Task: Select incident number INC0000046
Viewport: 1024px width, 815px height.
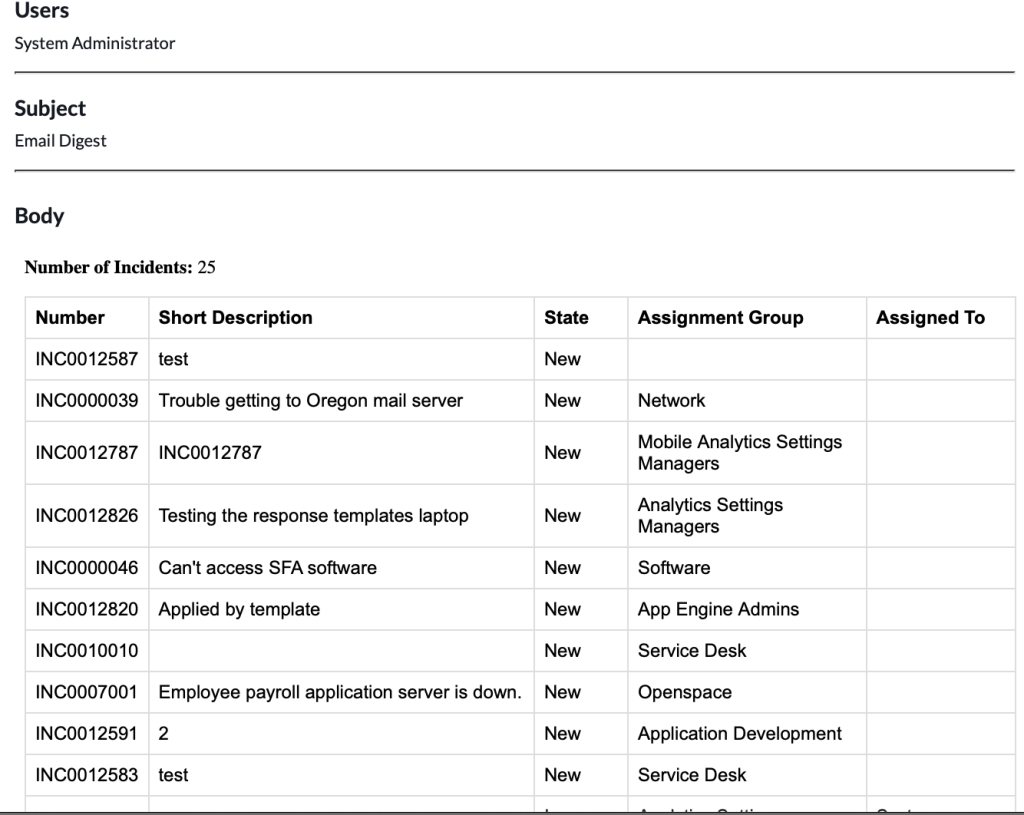Action: click(x=86, y=568)
